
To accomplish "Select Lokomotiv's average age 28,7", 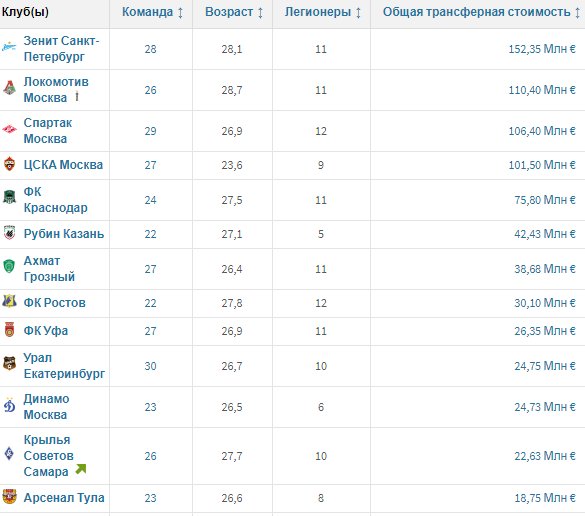I will pos(232,90).
